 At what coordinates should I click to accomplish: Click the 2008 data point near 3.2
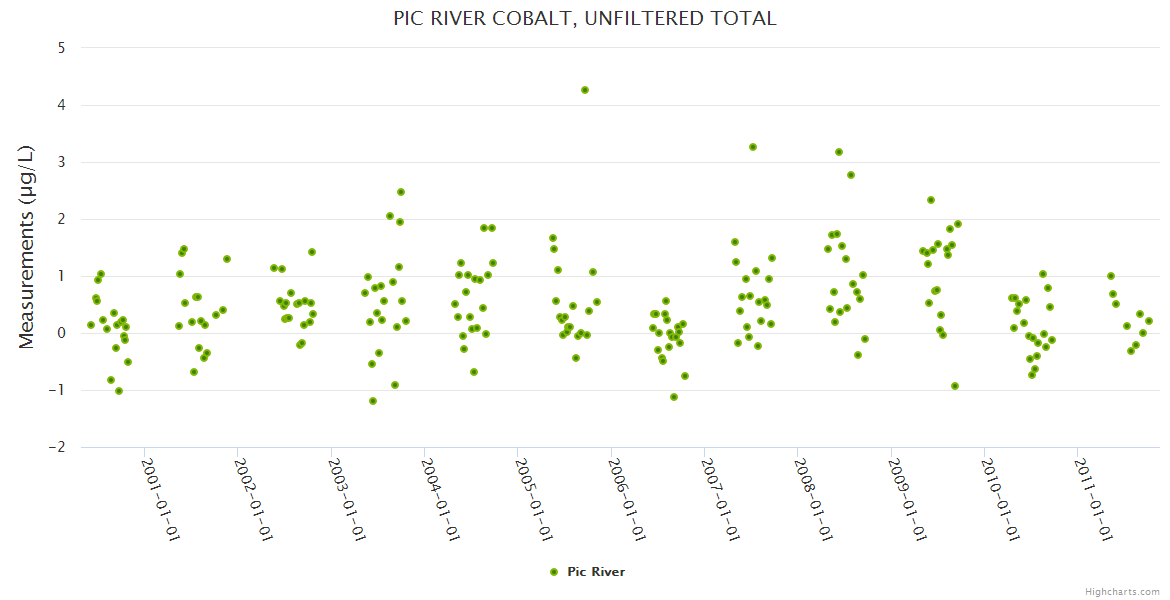click(x=839, y=152)
